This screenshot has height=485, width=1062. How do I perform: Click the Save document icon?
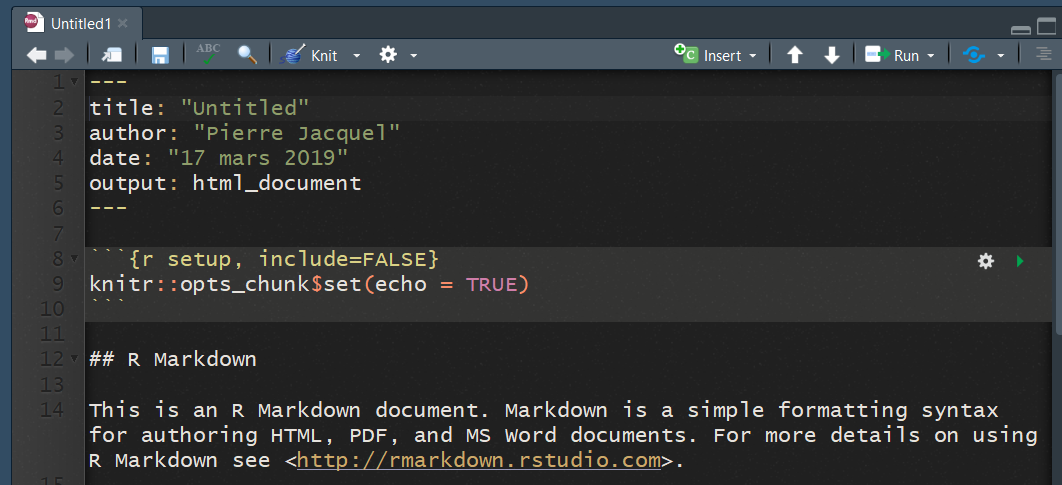point(160,56)
